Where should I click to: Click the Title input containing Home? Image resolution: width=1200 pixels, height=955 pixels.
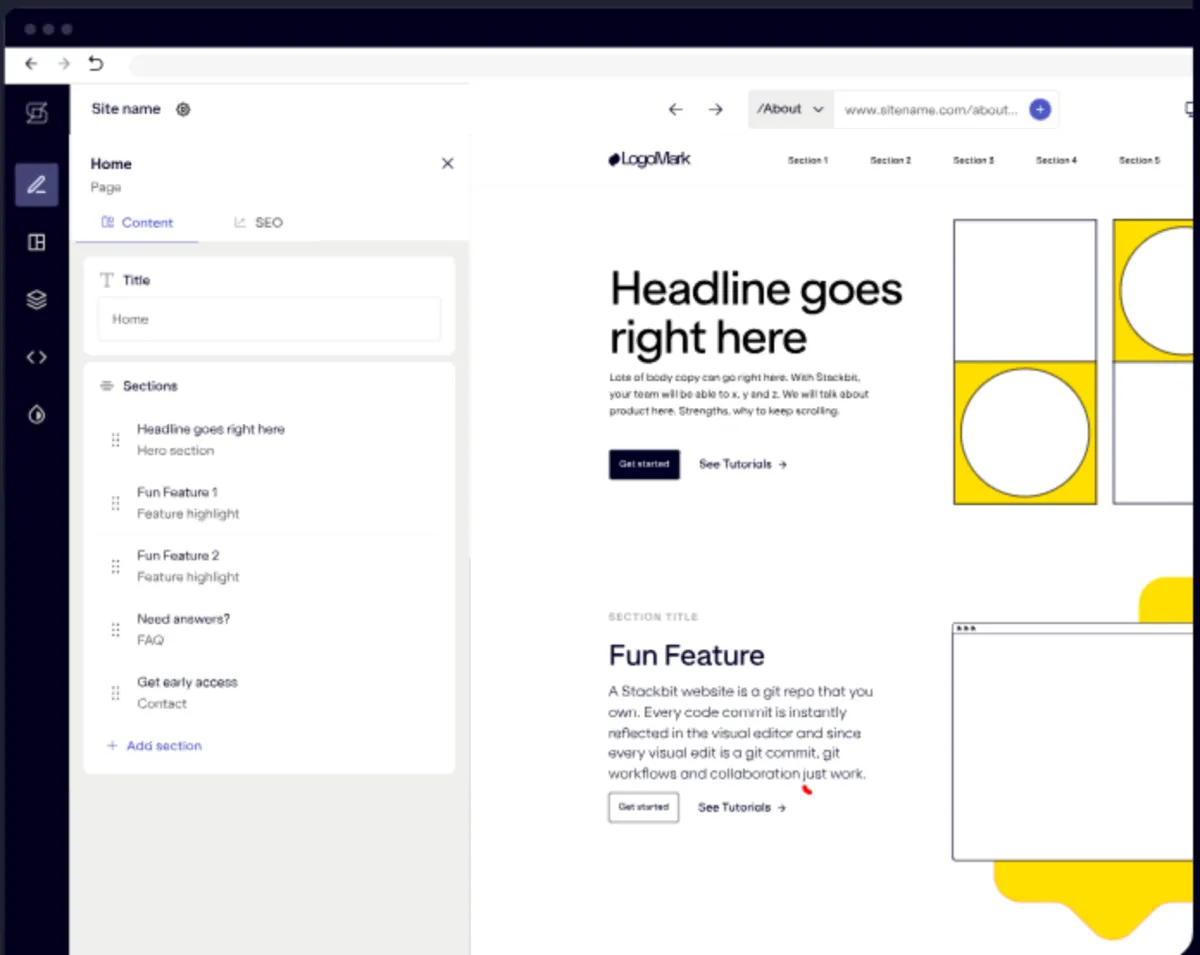click(x=269, y=319)
